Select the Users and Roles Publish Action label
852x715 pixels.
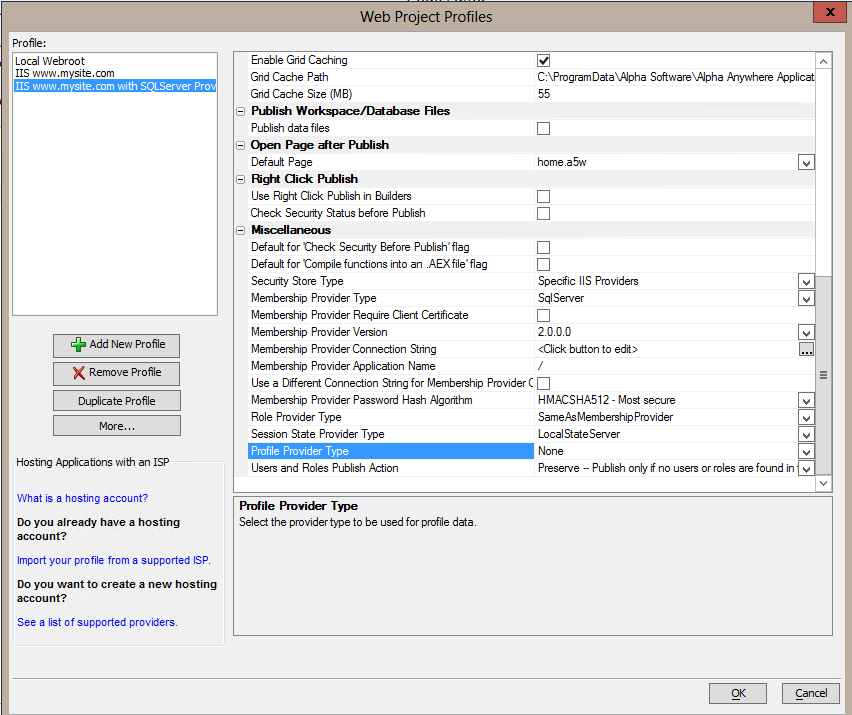324,468
